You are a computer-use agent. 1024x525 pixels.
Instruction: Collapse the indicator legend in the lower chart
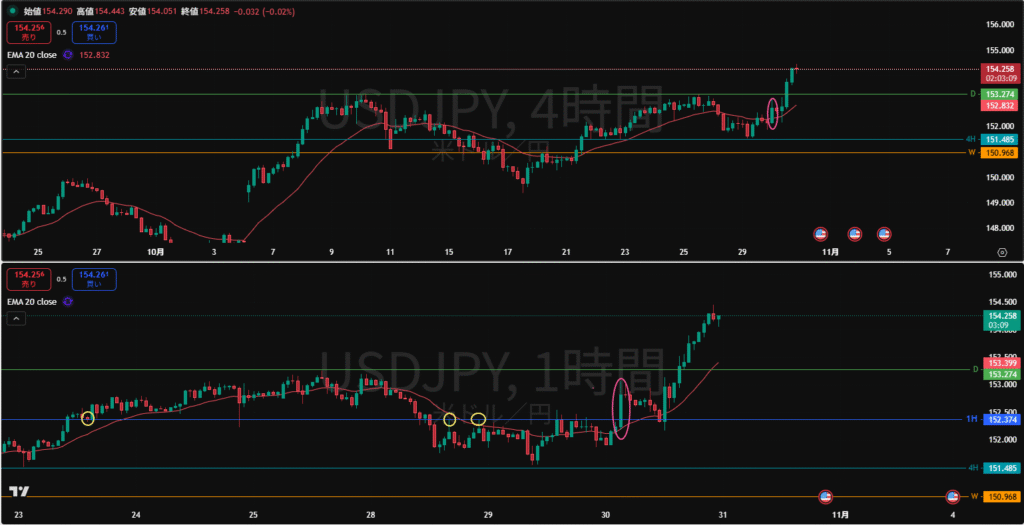click(x=15, y=318)
